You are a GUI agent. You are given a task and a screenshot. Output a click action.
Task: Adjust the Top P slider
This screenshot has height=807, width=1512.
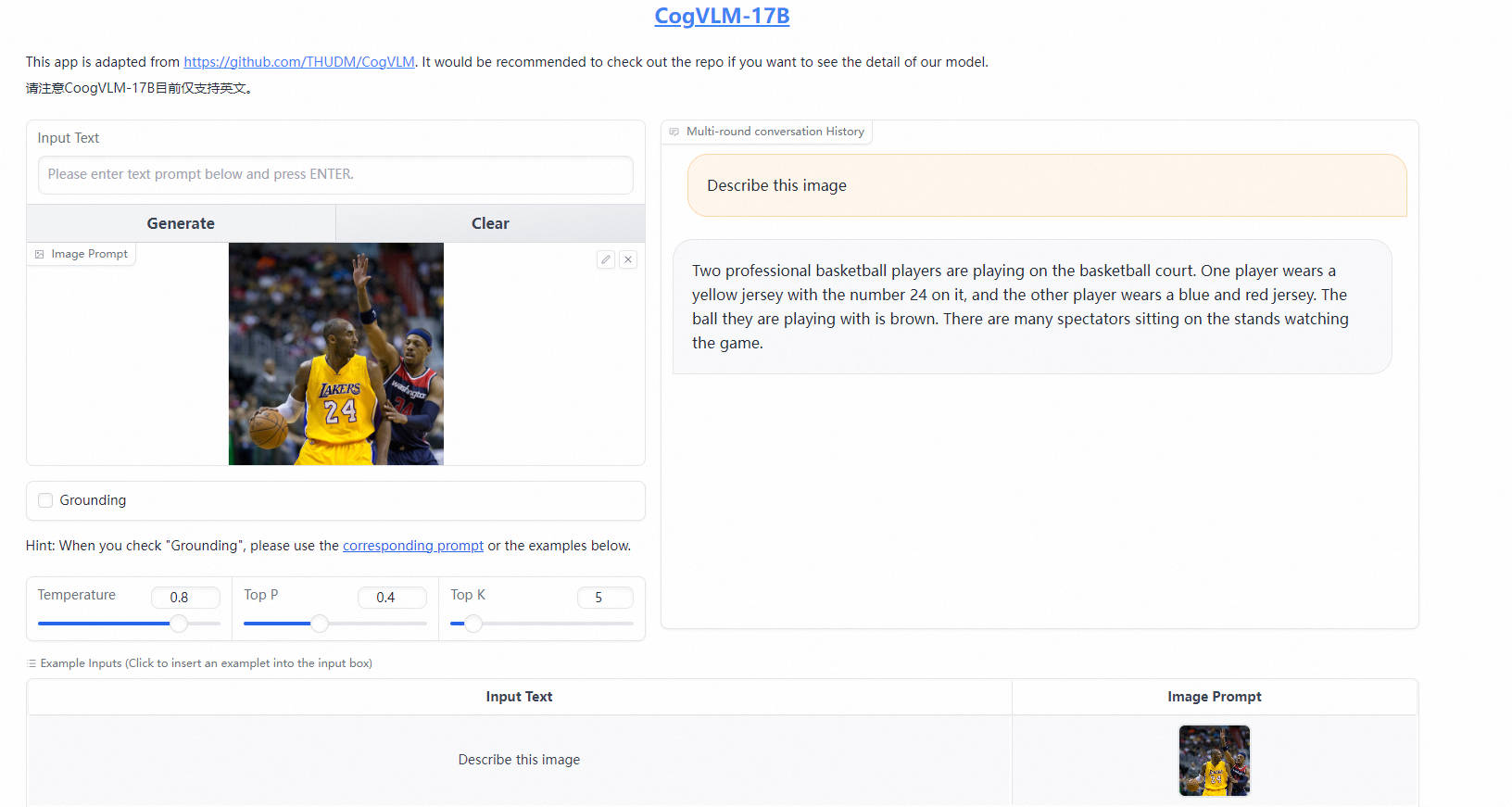tap(320, 624)
